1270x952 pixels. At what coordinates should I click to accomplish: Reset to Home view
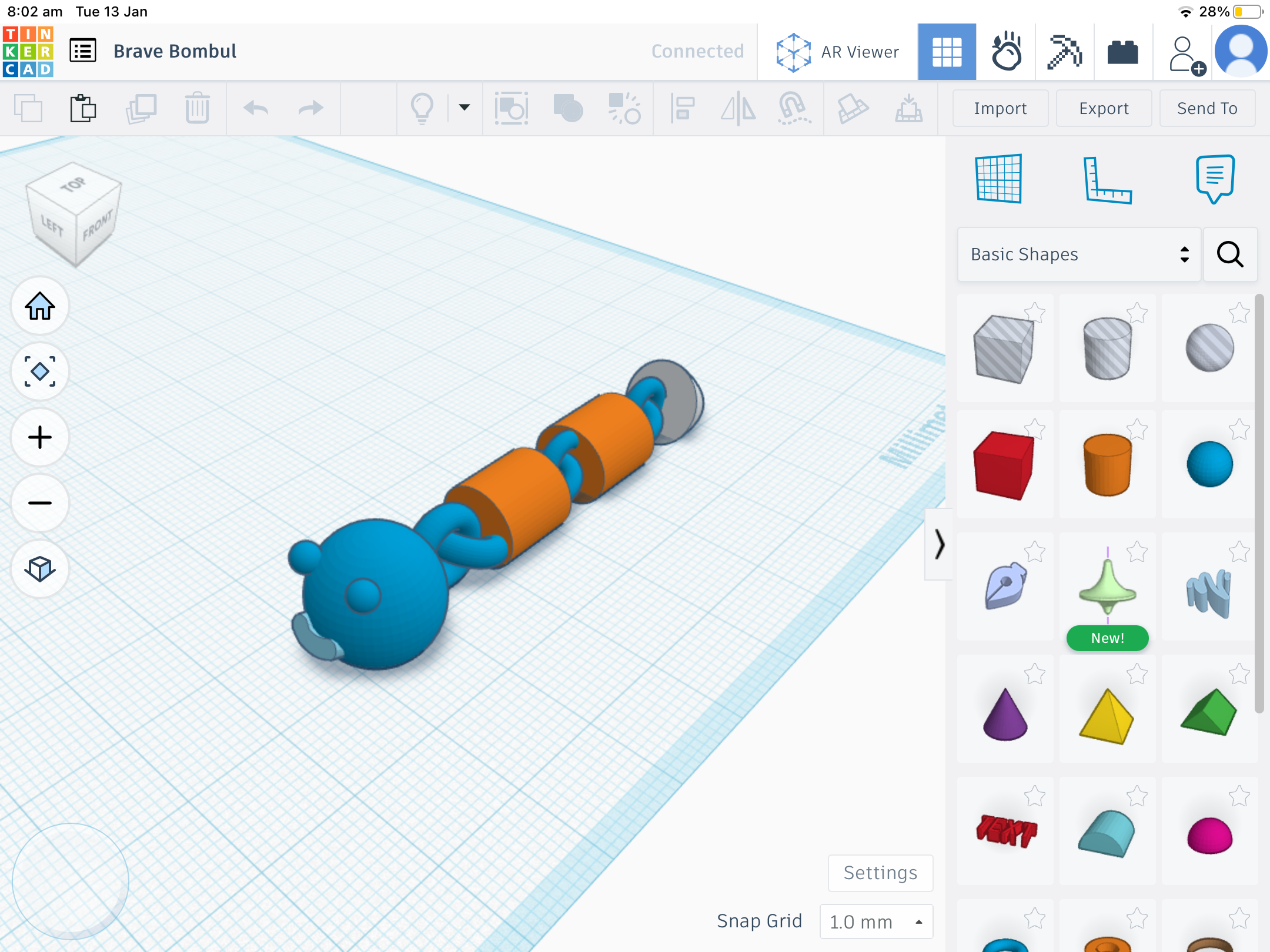40,306
